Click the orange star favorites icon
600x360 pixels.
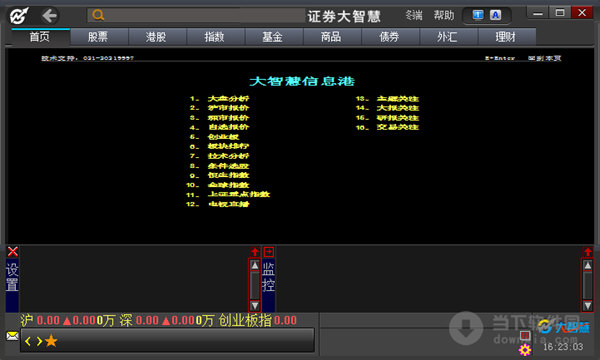51,340
